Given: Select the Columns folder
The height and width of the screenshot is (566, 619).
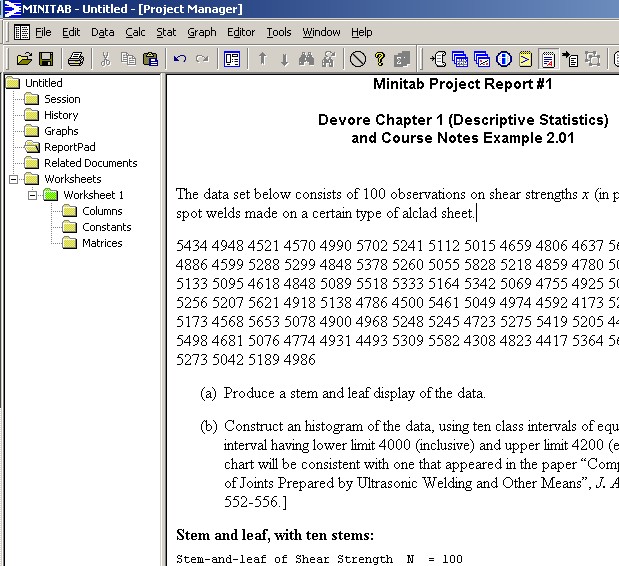Looking at the screenshot, I should click(92, 211).
